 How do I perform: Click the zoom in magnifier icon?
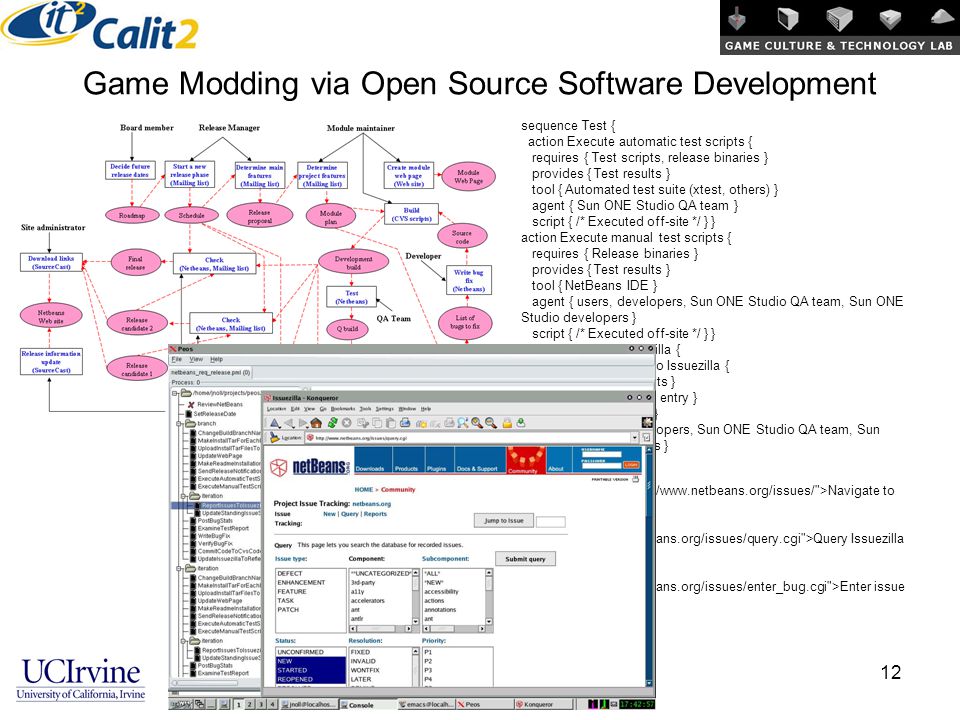pos(477,422)
